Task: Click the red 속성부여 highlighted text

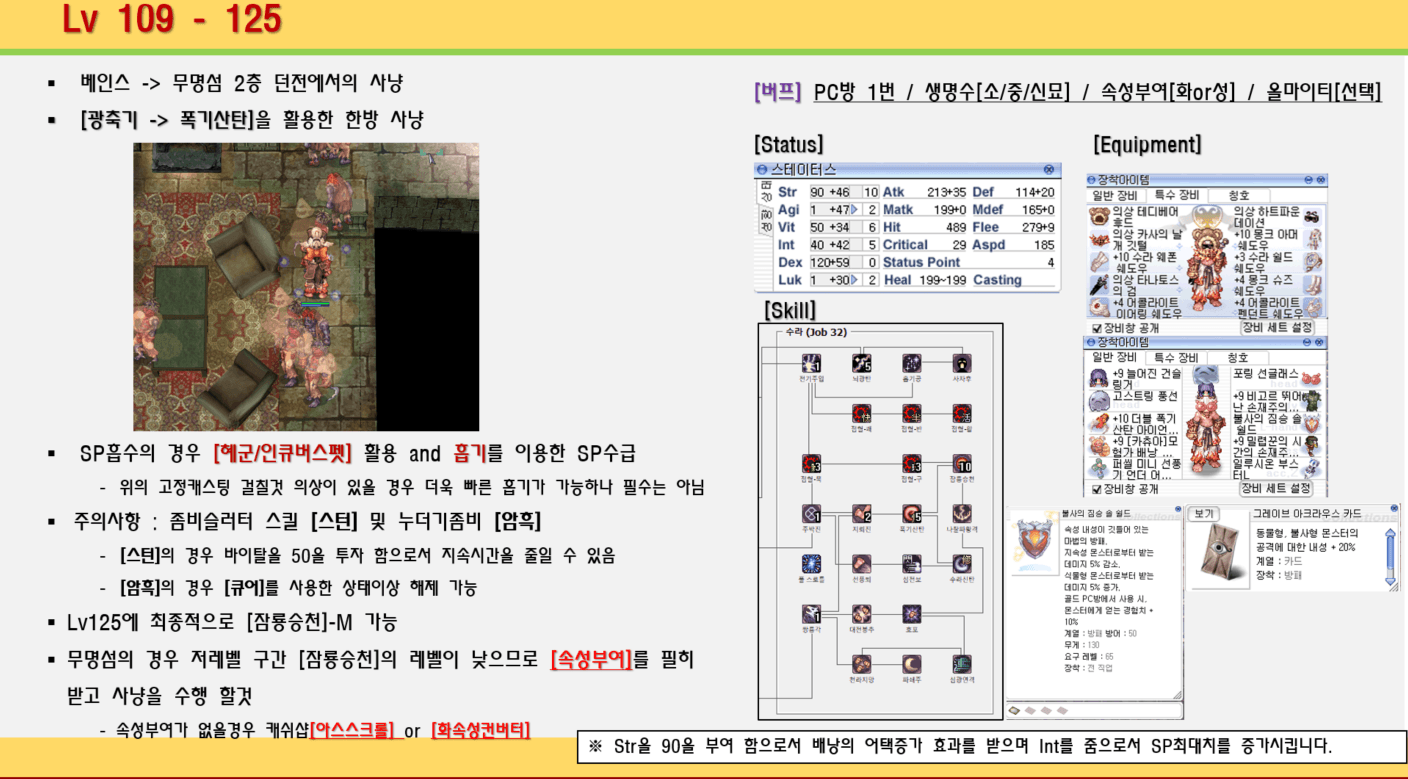Action: coord(591,660)
